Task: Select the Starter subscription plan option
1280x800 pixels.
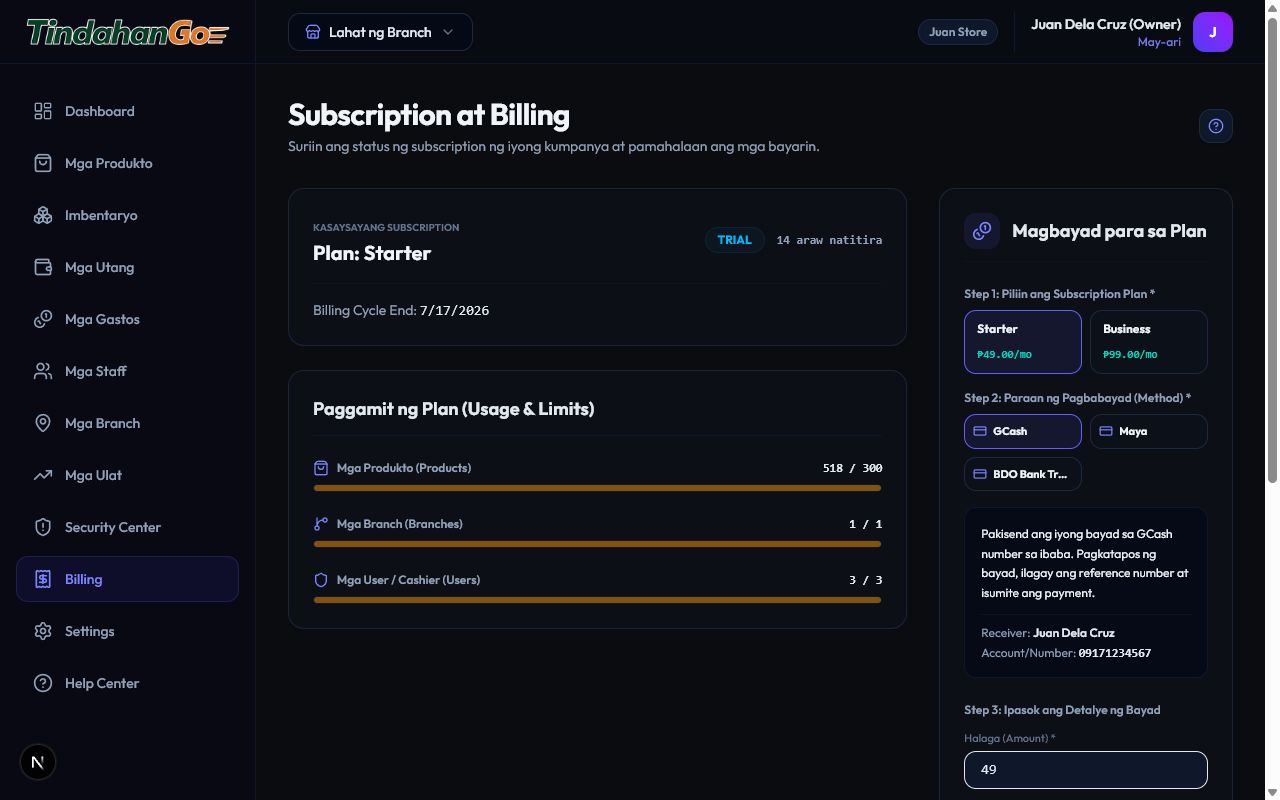Action: 1023,342
